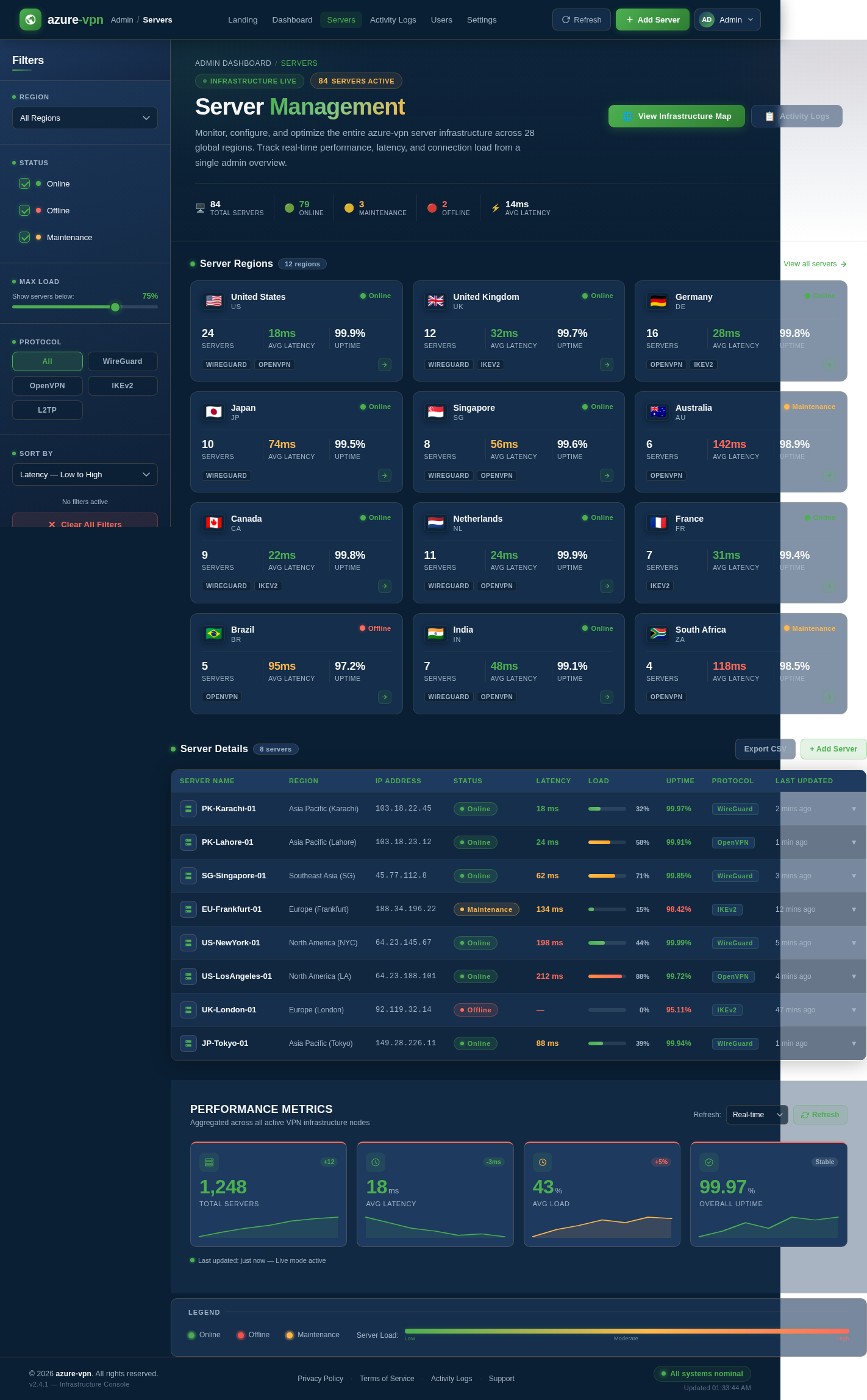
Task: Open Activity Logs nav item
Action: coord(393,20)
